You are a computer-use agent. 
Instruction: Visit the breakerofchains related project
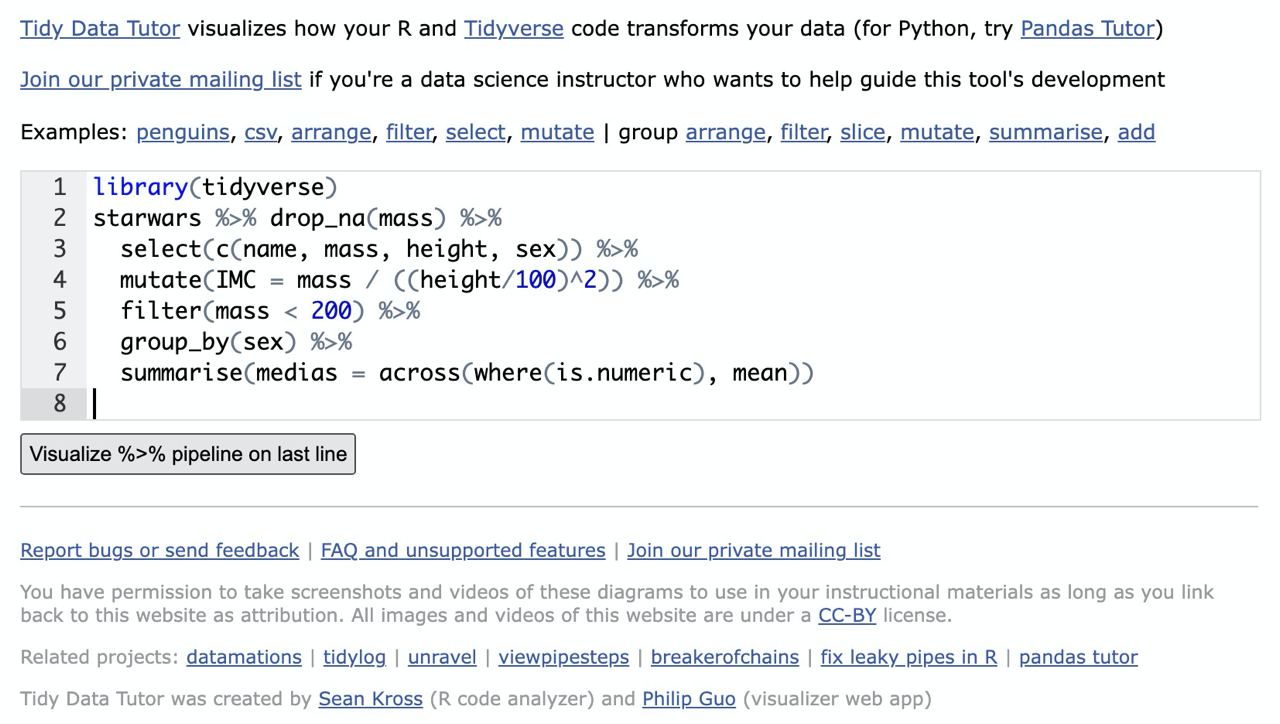pyautogui.click(x=725, y=657)
